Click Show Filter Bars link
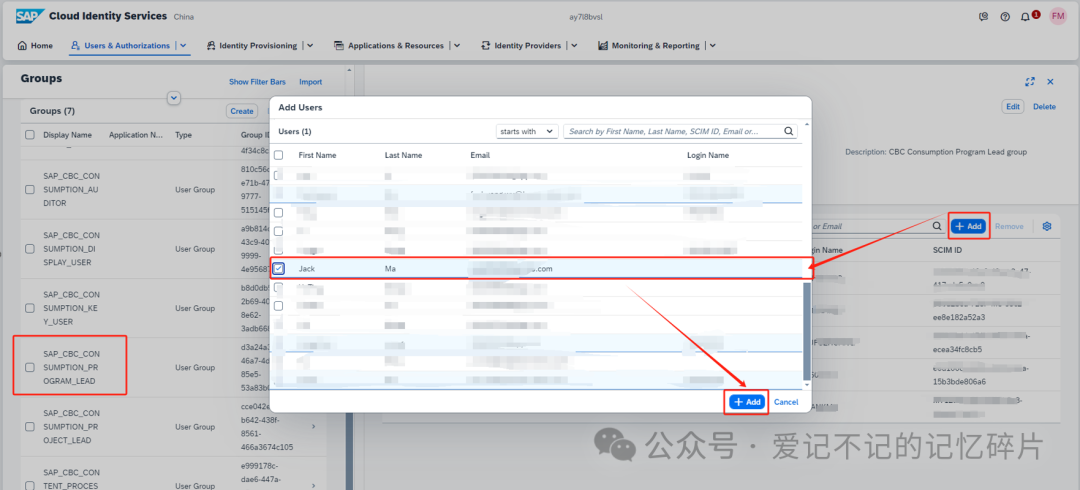The width and height of the screenshot is (1080, 490). (257, 82)
